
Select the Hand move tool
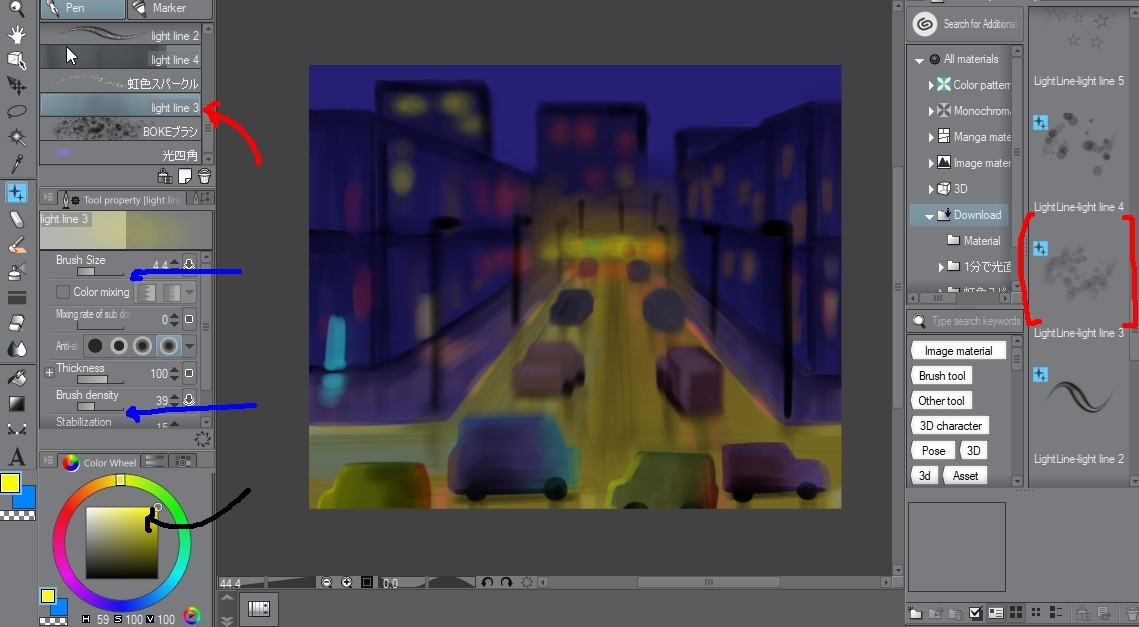pyautogui.click(x=16, y=34)
